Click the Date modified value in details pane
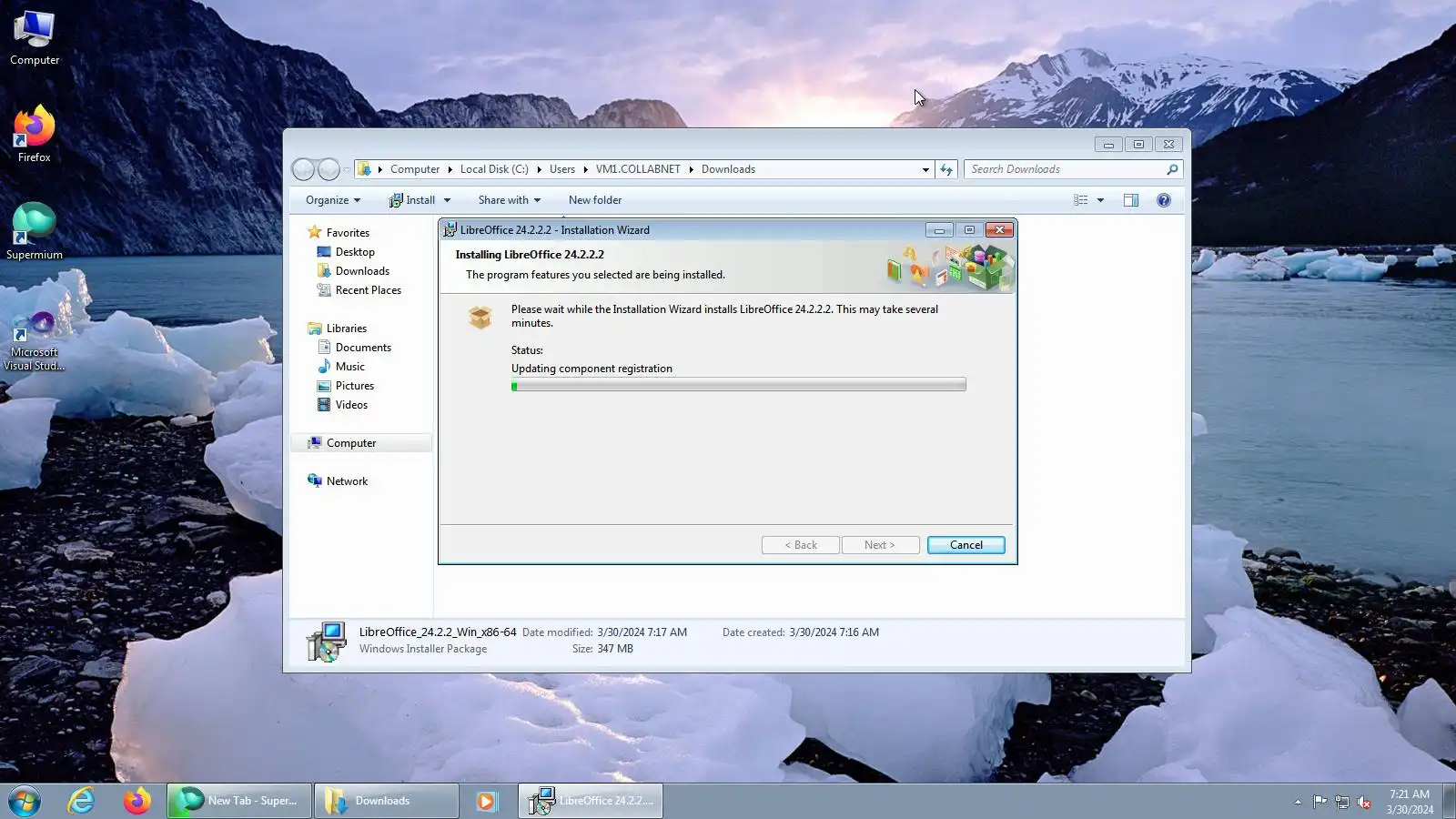1456x819 pixels. (x=642, y=632)
